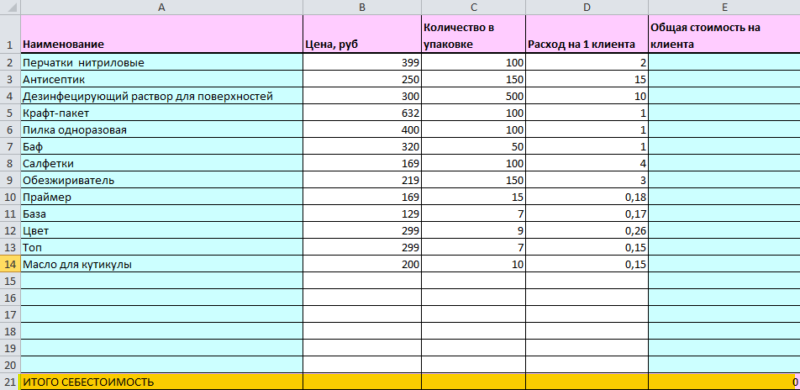Viewport: 800px width, 390px height.
Task: Select column A header
Action: pyautogui.click(x=161, y=7)
